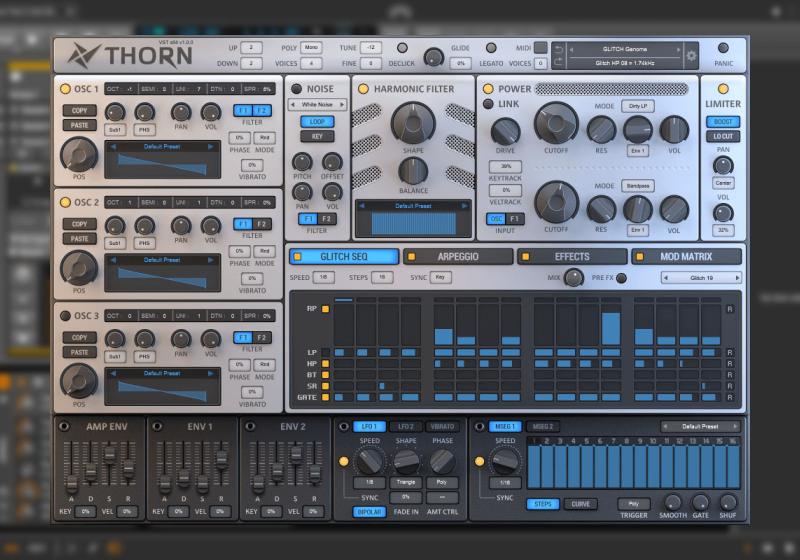Image resolution: width=800 pixels, height=560 pixels.
Task: Switch to the VIBRATO modulation tab
Action: tap(442, 426)
